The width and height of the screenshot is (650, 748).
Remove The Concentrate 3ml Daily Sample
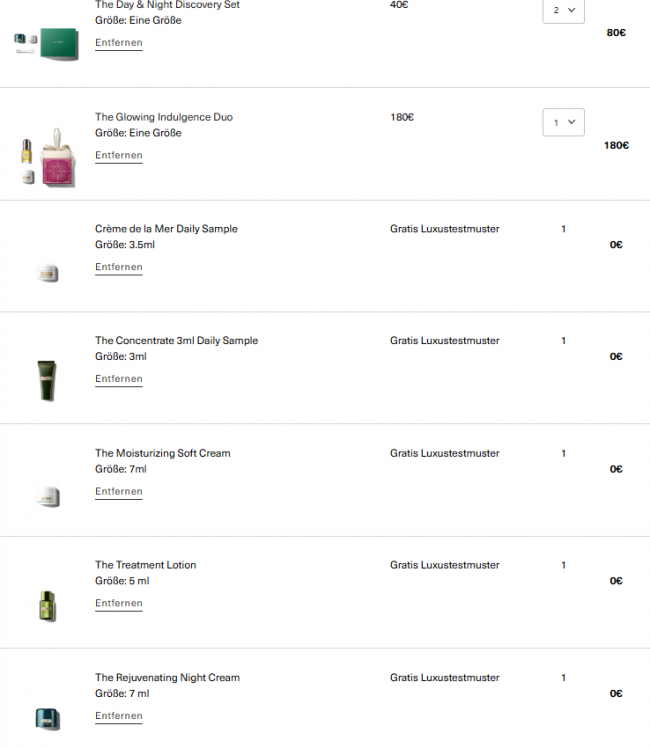(x=119, y=379)
